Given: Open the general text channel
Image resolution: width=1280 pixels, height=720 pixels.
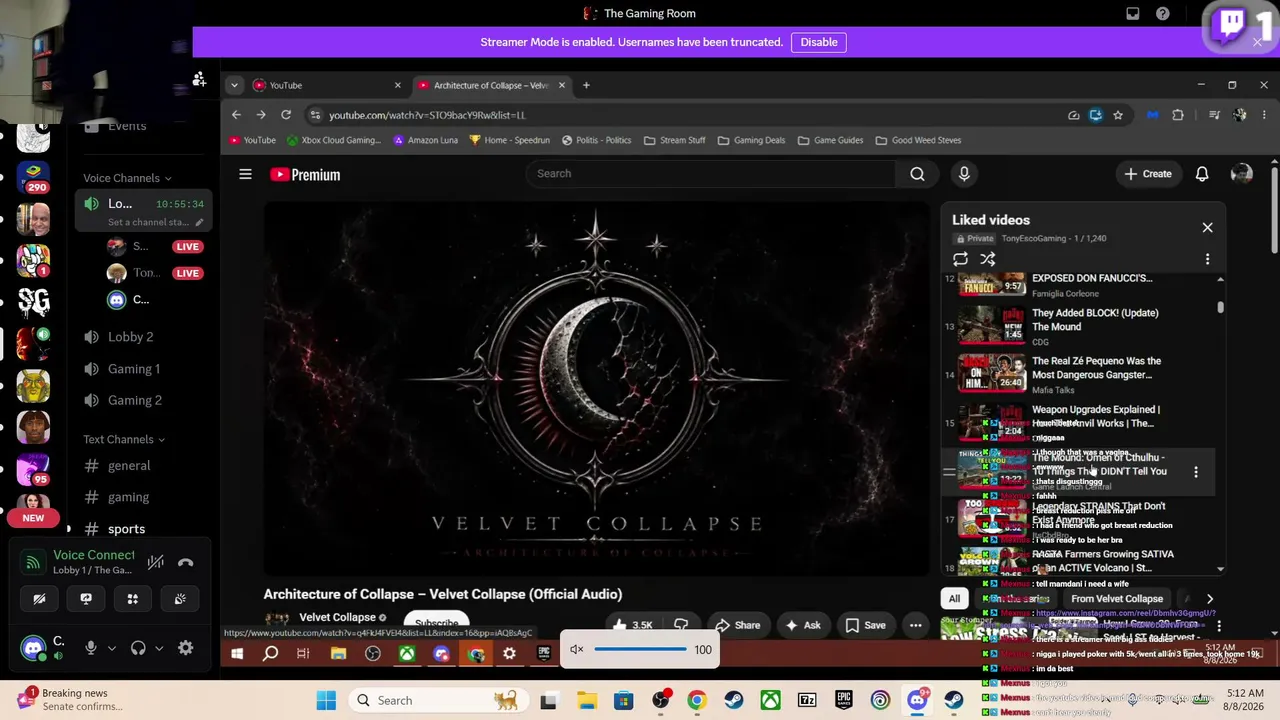Looking at the screenshot, I should tap(129, 465).
